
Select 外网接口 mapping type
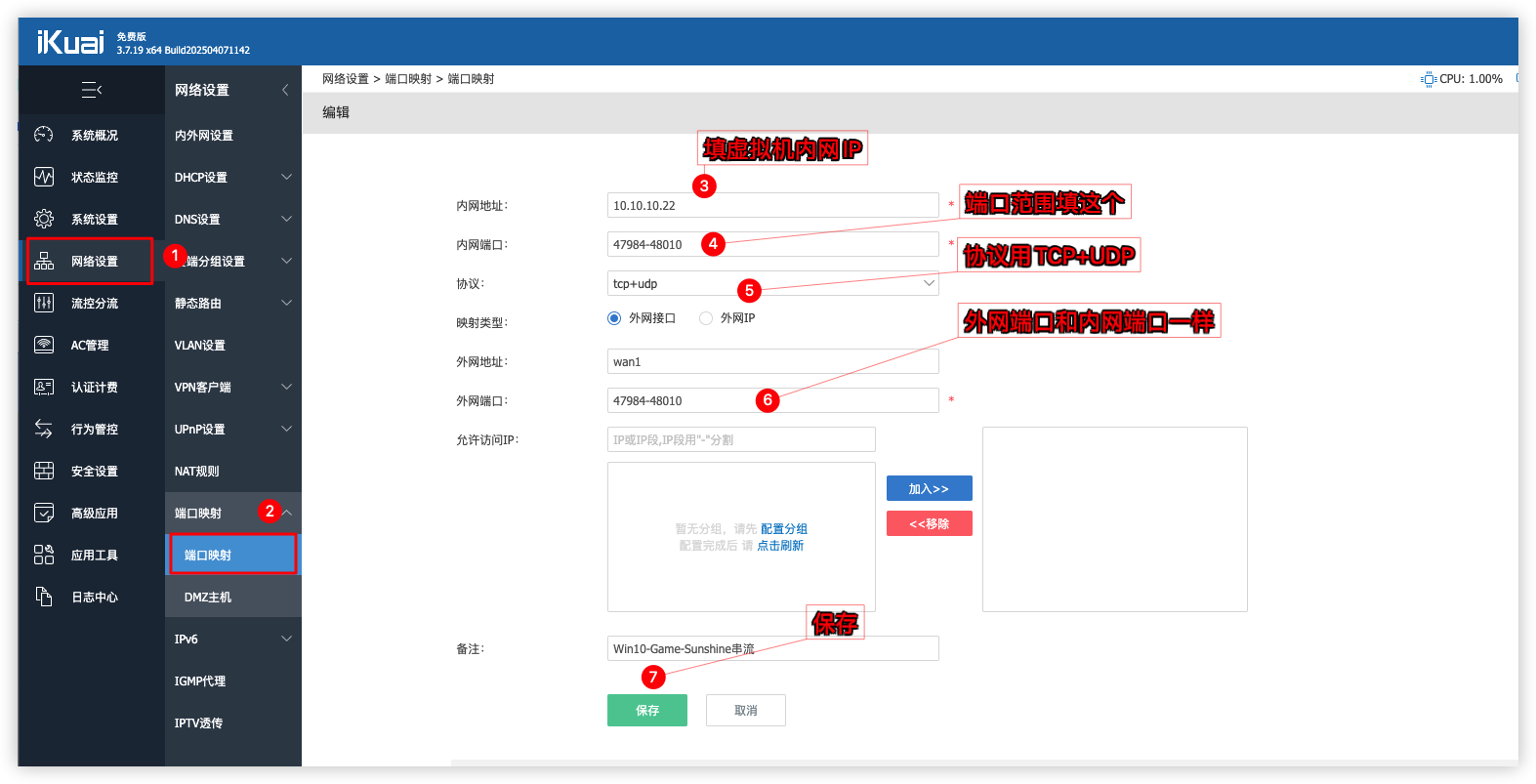(614, 318)
